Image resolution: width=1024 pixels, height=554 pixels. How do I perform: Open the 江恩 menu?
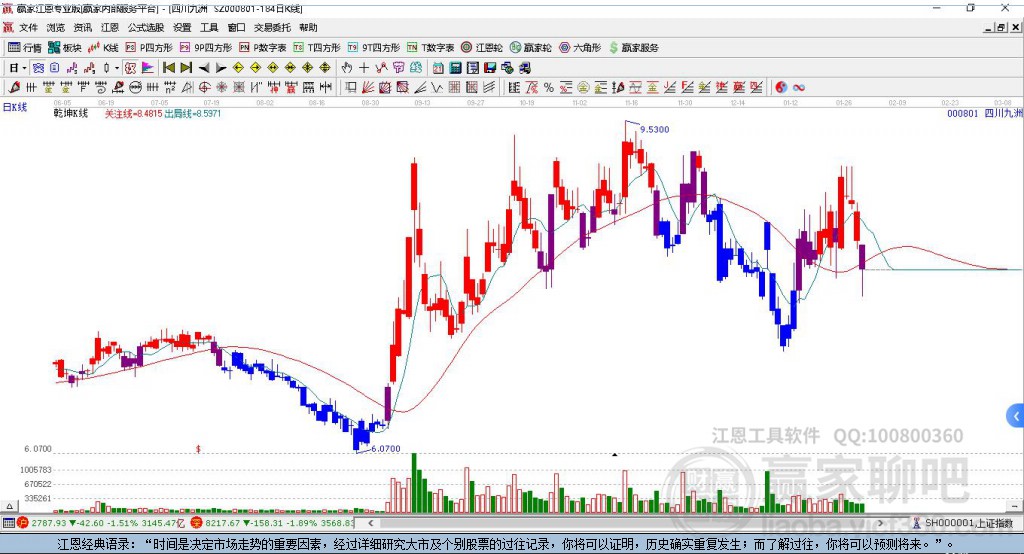[110, 27]
